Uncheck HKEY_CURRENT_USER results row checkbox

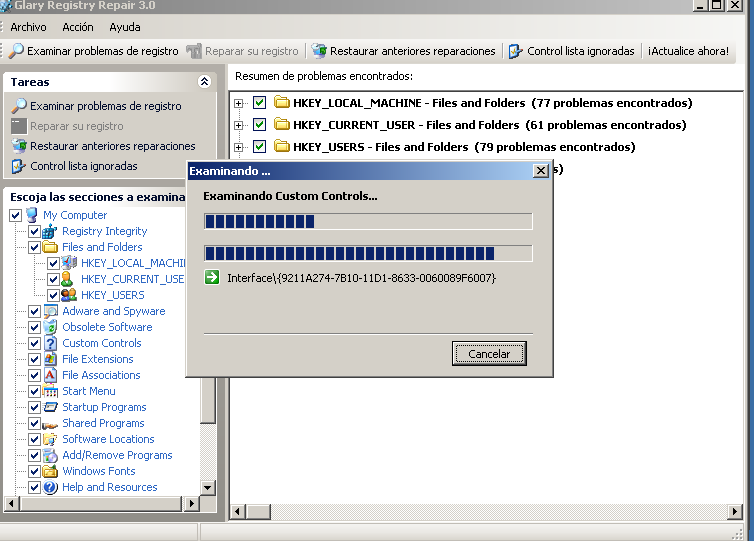click(x=259, y=125)
